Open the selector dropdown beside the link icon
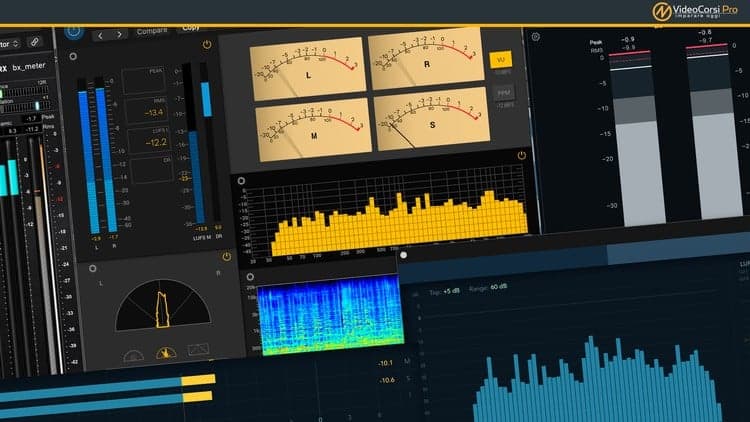 (x=10, y=44)
